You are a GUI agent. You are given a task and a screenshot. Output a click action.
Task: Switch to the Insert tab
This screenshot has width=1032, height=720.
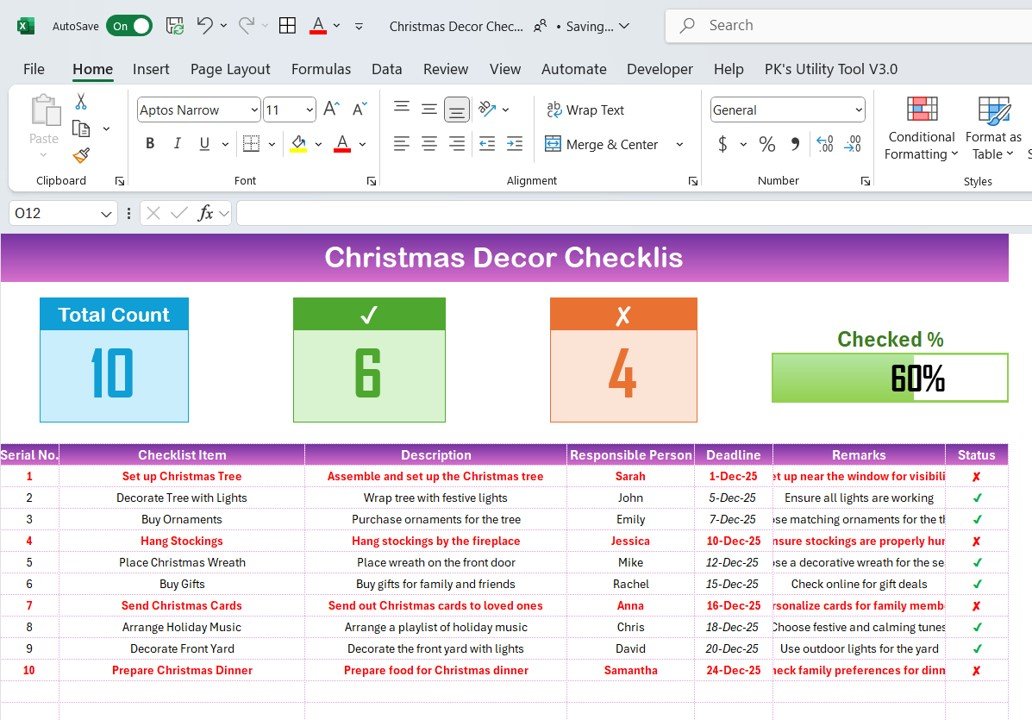(x=151, y=69)
